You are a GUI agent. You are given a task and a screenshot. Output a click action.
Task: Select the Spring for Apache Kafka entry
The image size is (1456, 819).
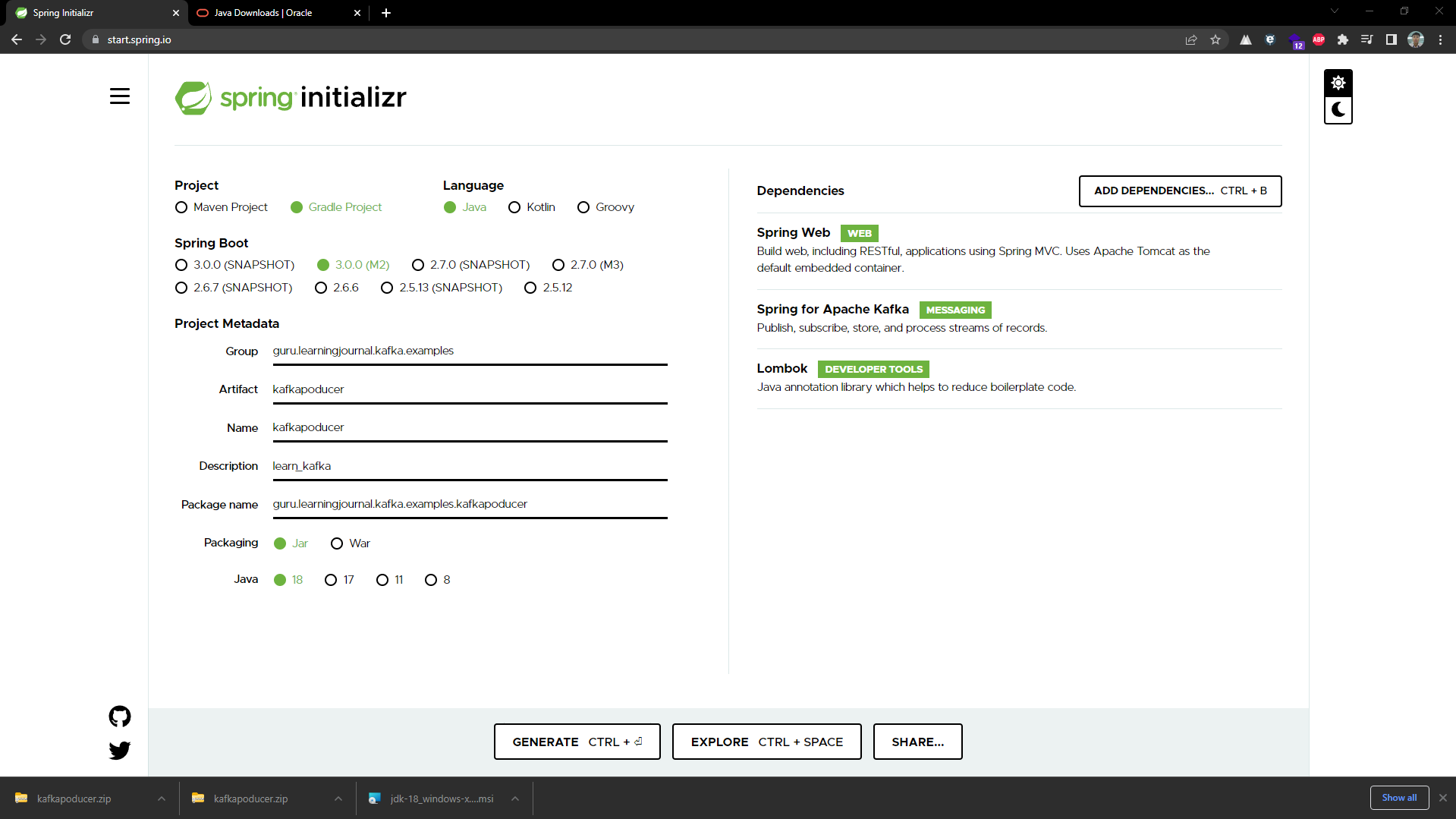(x=1019, y=318)
